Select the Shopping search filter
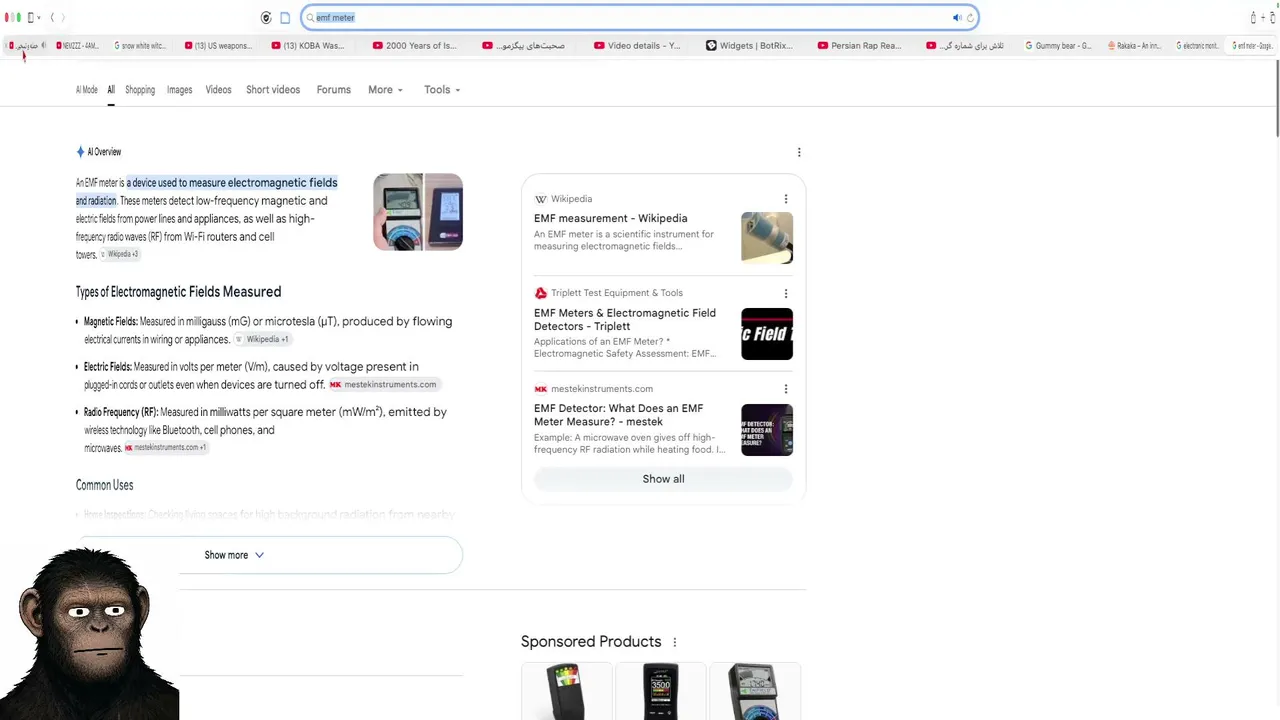The width and height of the screenshot is (1280, 720). 140,90
